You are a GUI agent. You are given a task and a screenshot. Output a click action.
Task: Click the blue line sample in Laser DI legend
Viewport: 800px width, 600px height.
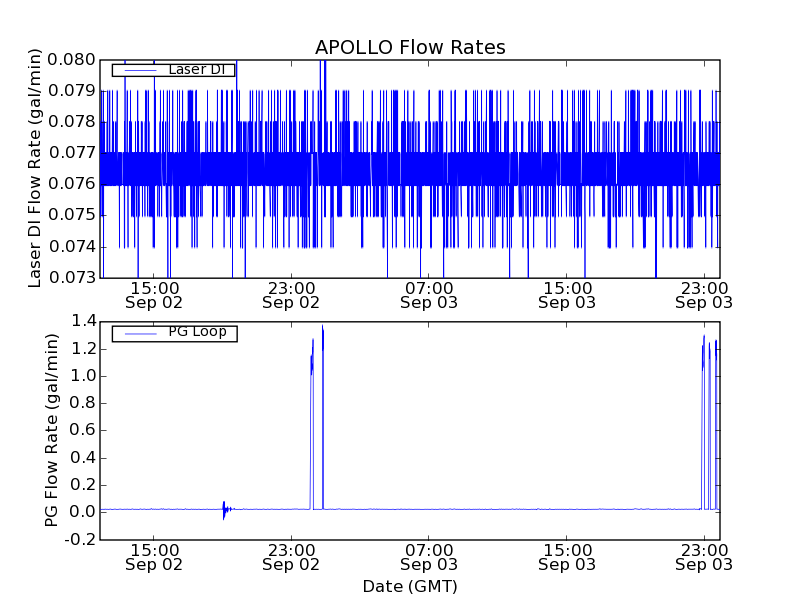click(x=140, y=70)
